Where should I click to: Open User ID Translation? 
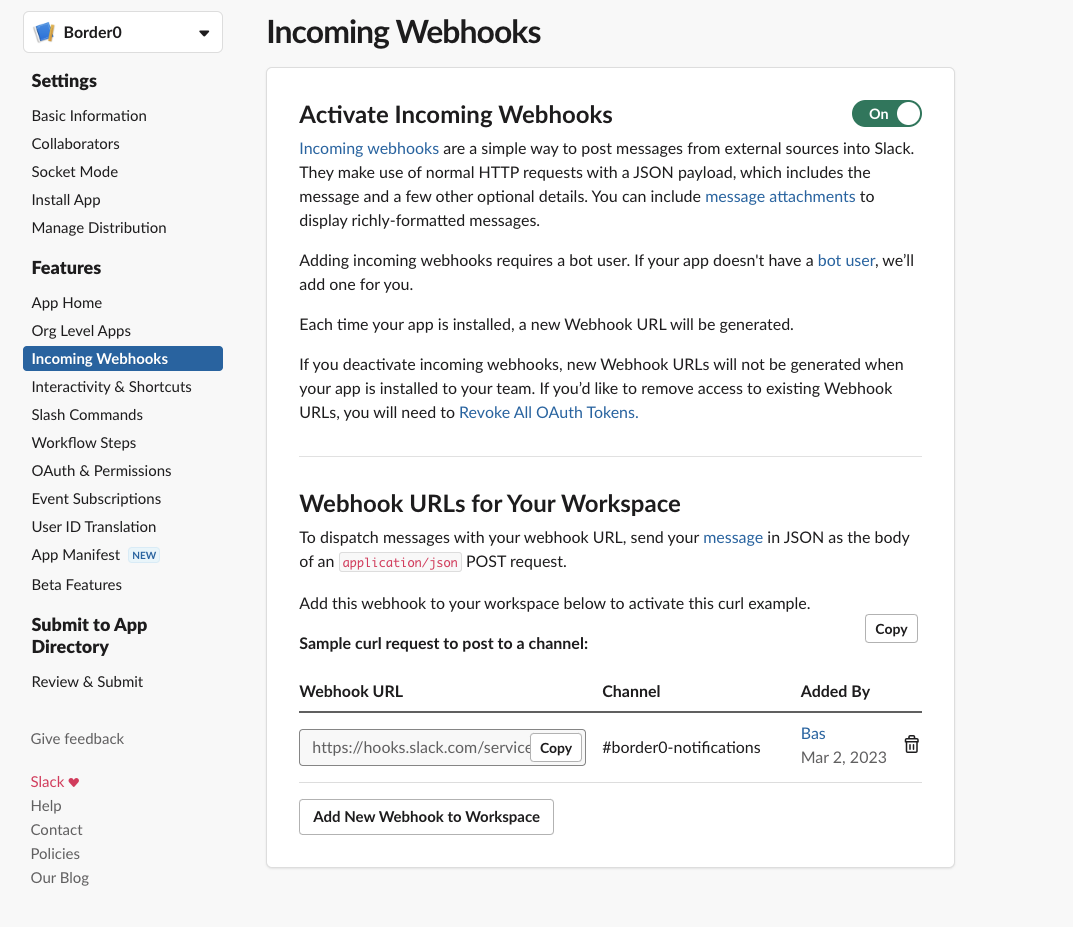pyautogui.click(x=94, y=527)
